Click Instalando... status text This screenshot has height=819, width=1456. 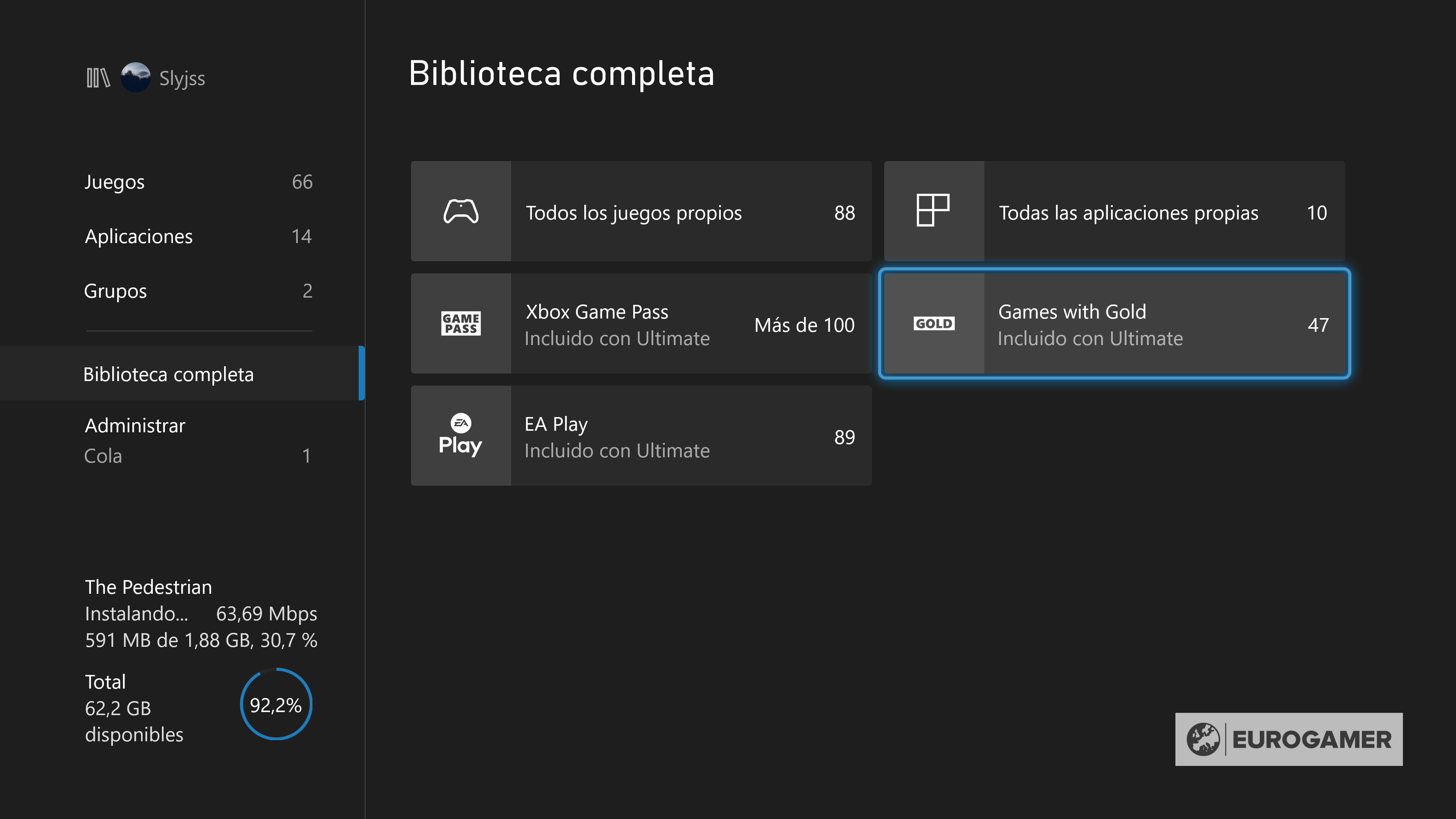[136, 614]
